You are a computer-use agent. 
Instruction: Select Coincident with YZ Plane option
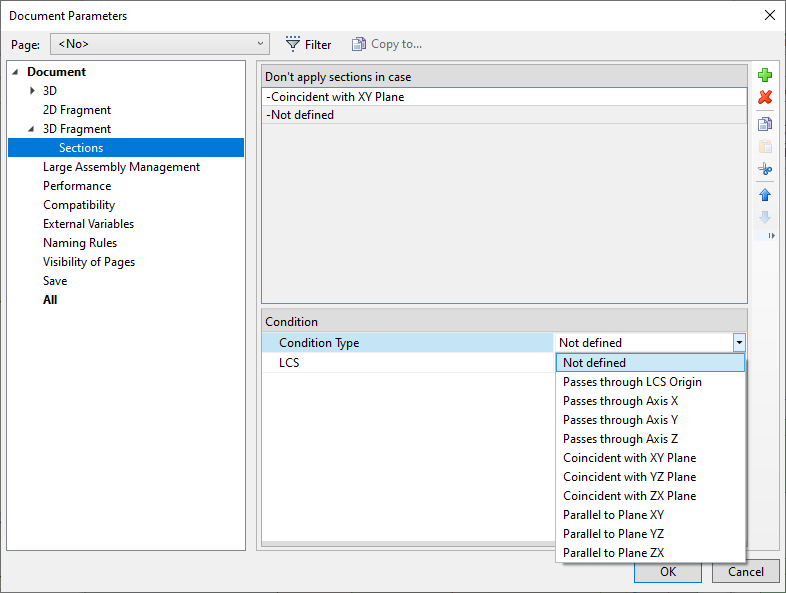pyautogui.click(x=629, y=477)
